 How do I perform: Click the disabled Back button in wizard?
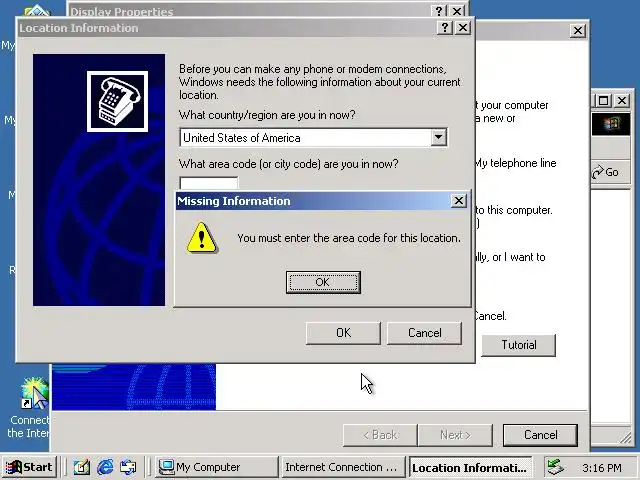point(380,435)
